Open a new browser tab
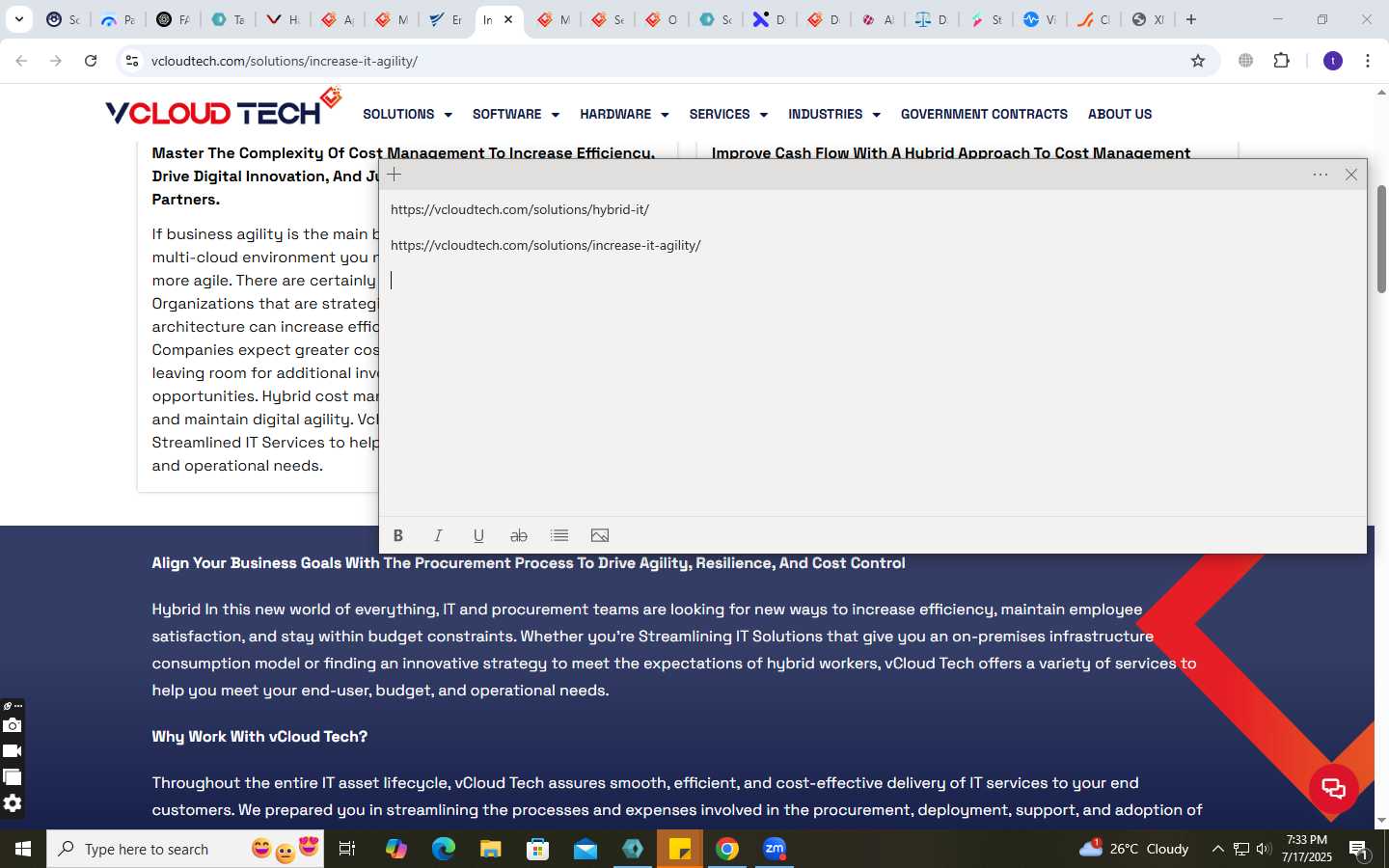The height and width of the screenshot is (868, 1389). [x=1191, y=19]
